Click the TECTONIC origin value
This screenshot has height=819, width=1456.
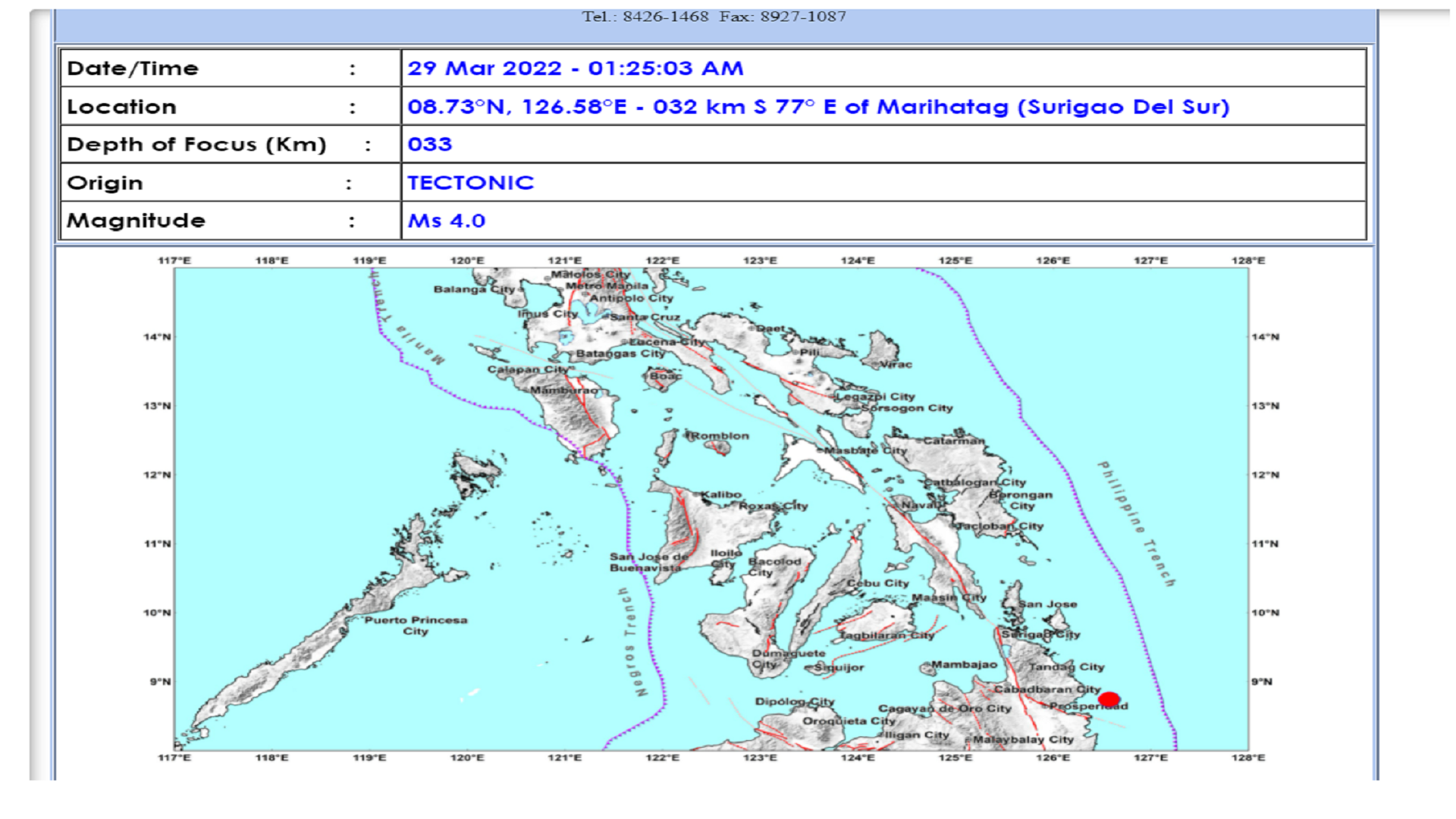(x=471, y=183)
